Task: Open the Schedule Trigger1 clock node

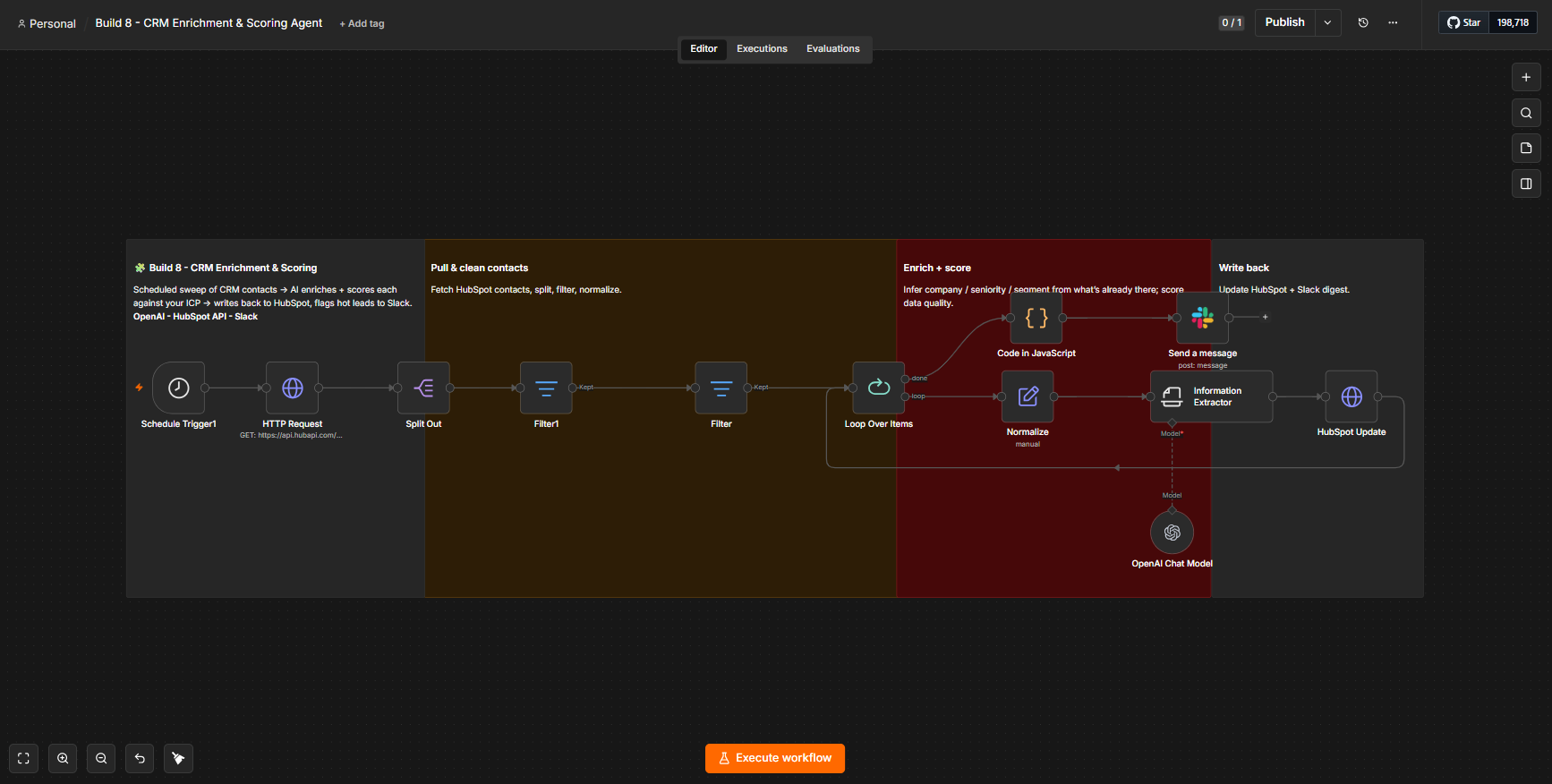Action: 178,388
